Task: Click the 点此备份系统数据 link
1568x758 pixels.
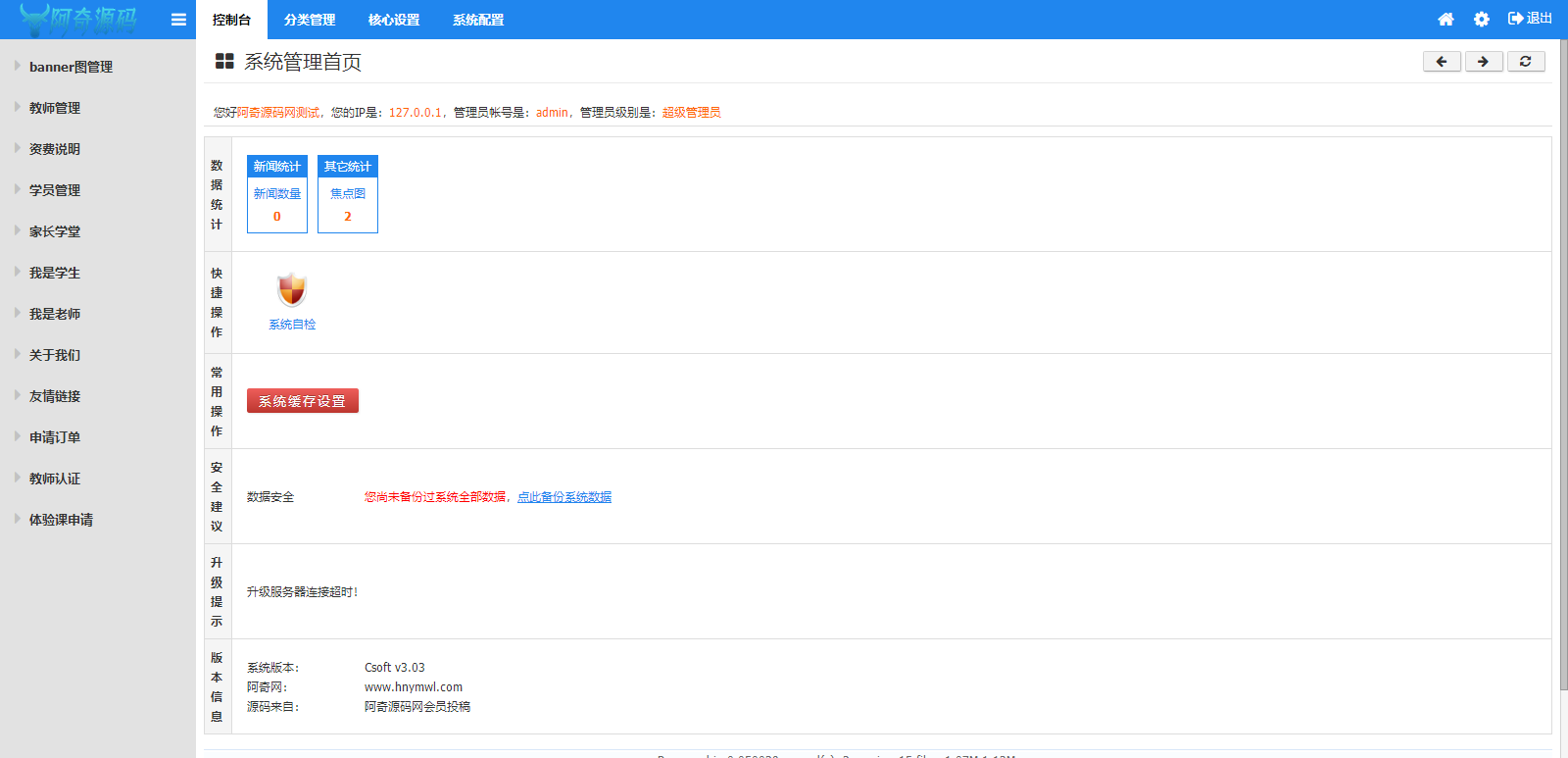Action: click(564, 497)
